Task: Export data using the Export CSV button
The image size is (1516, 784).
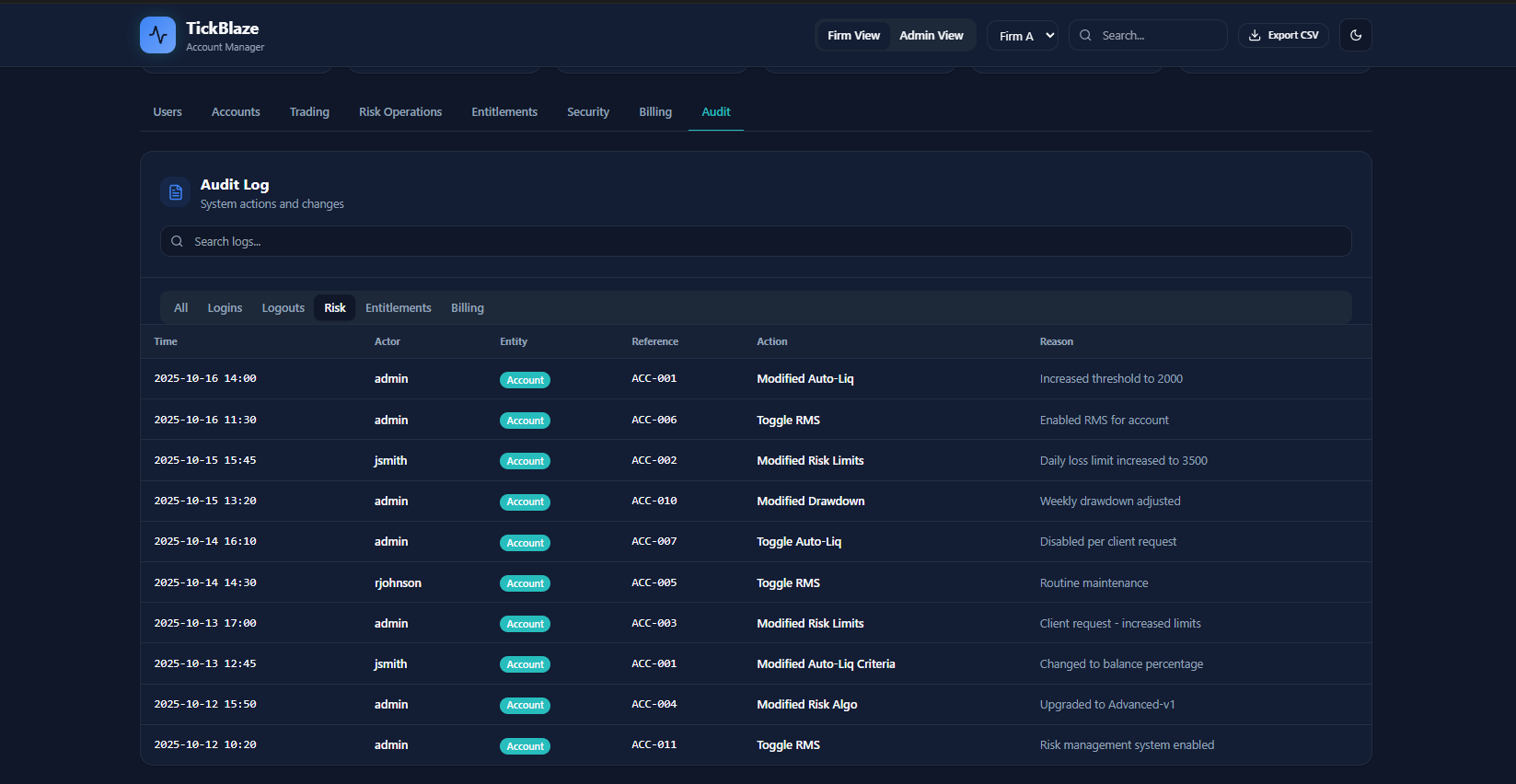Action: point(1283,35)
